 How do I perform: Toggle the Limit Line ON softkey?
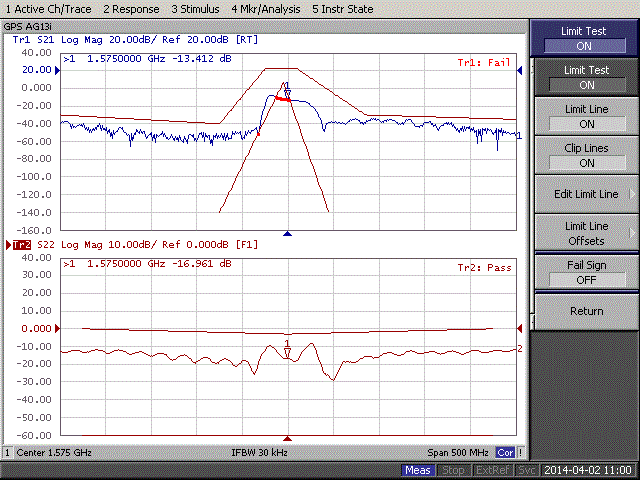coord(586,116)
